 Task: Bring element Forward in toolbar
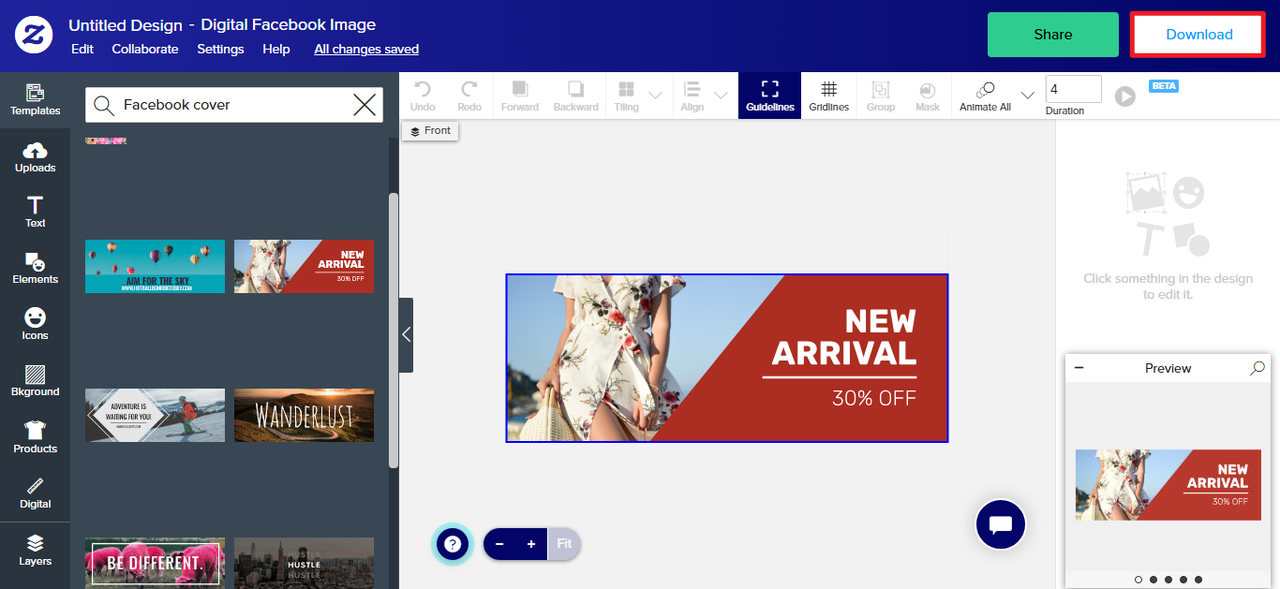coord(520,96)
